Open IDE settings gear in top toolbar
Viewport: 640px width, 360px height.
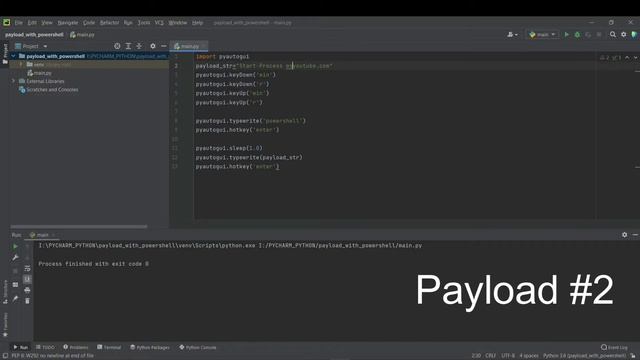click(624, 35)
